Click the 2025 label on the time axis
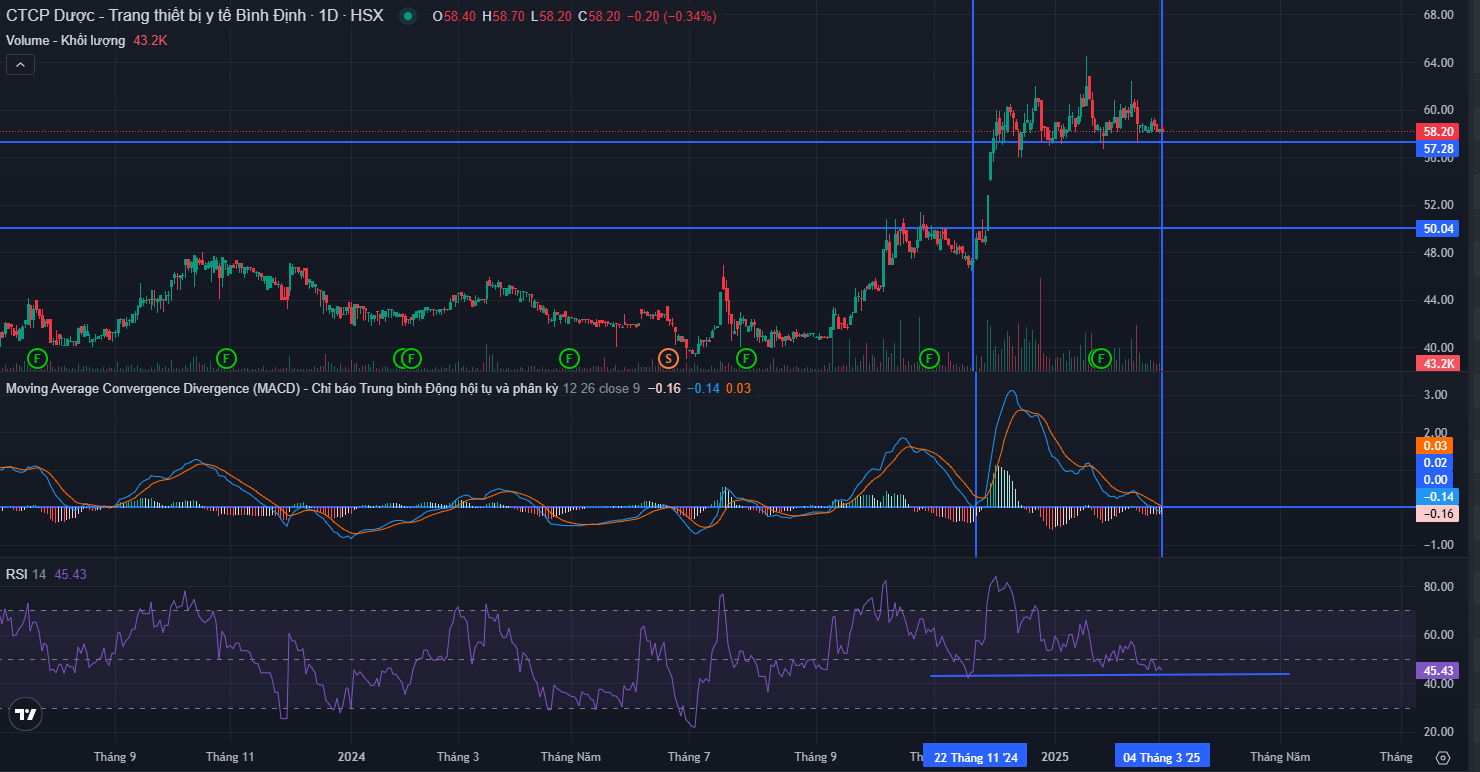The height and width of the screenshot is (772, 1480). coord(1055,757)
